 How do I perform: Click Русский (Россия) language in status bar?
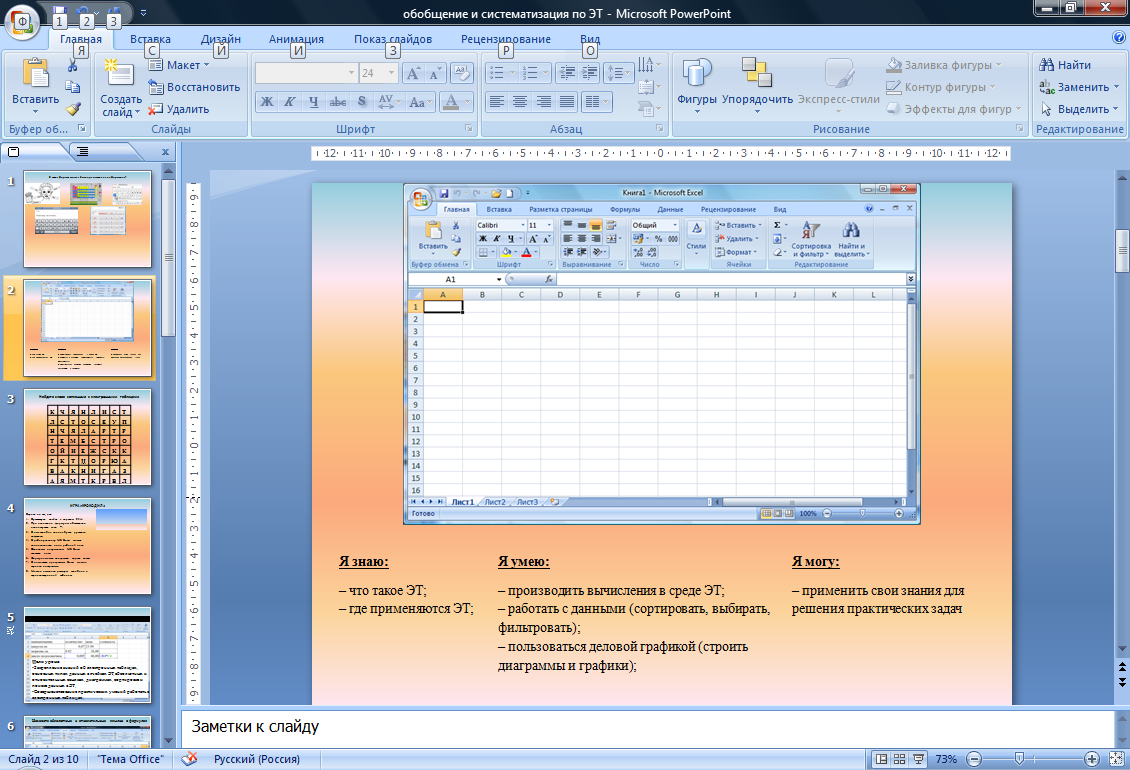pyautogui.click(x=257, y=758)
